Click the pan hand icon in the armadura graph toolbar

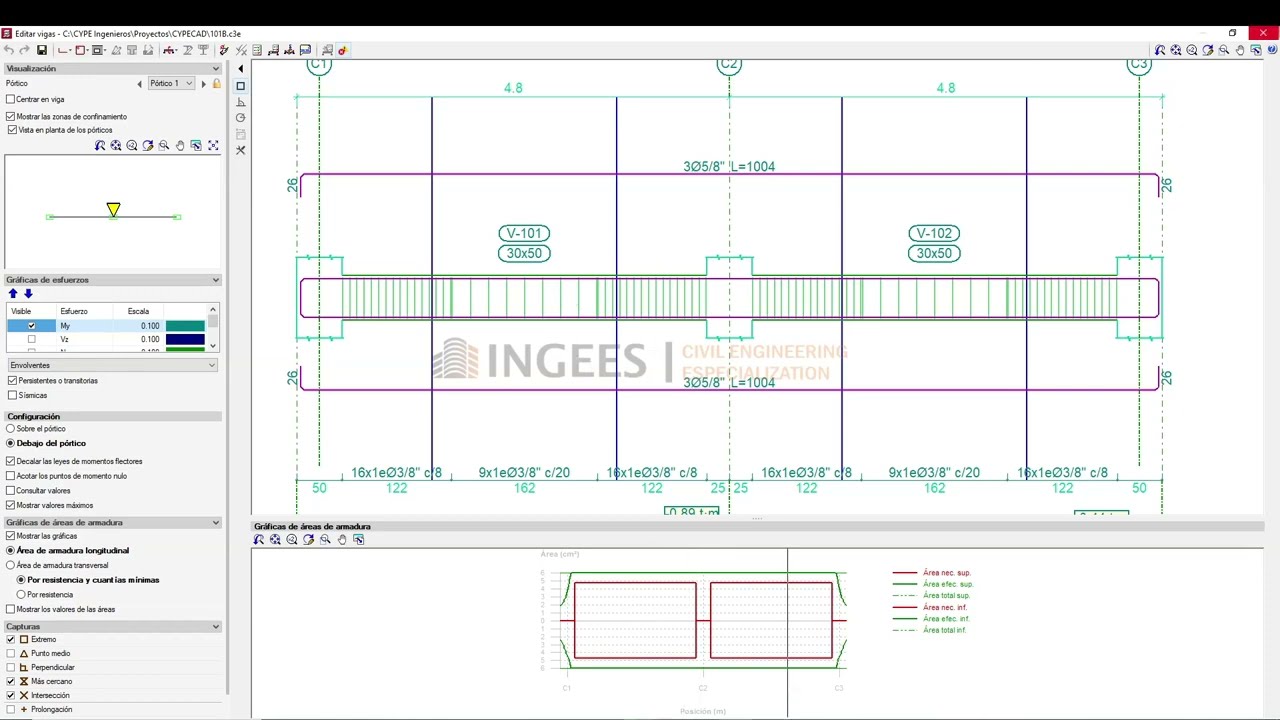click(x=342, y=540)
